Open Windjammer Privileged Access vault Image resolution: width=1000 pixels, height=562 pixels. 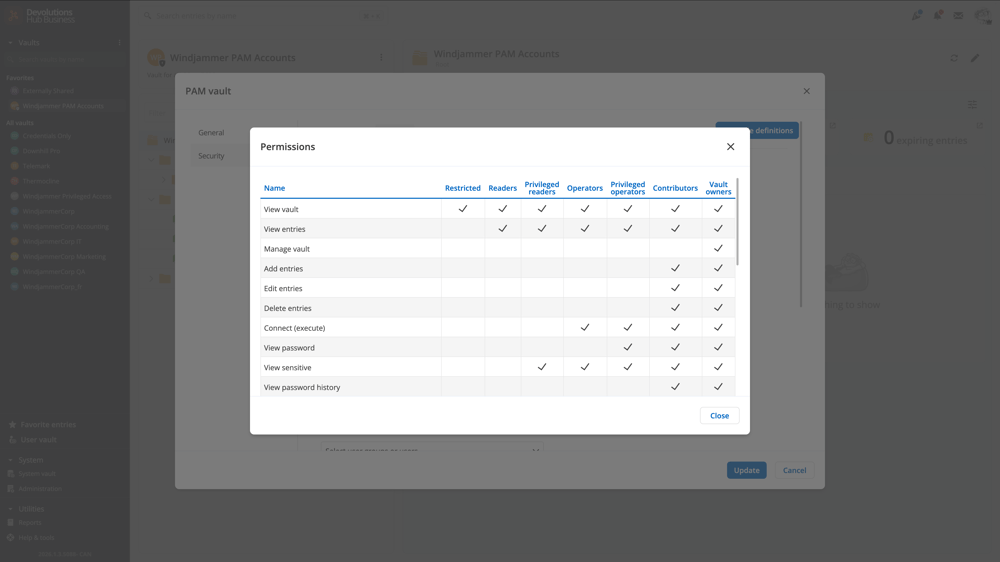click(66, 196)
